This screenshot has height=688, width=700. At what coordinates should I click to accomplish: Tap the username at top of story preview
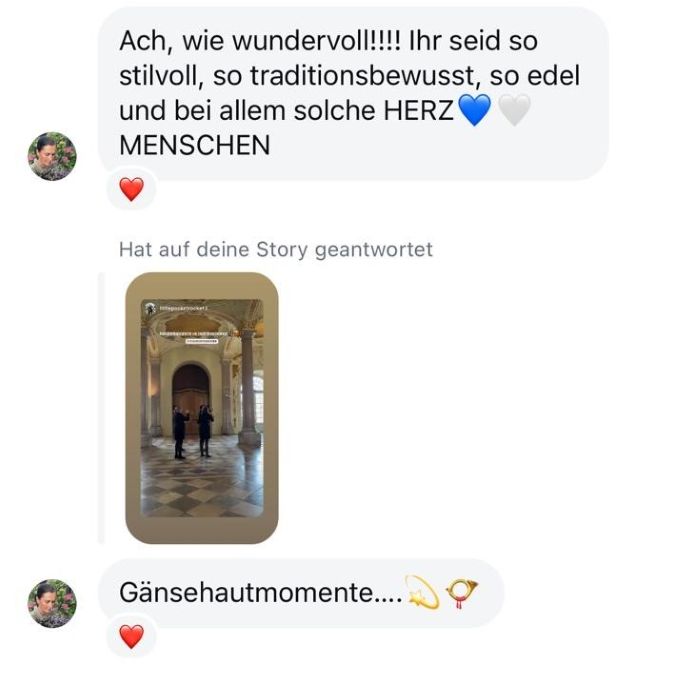(184, 308)
